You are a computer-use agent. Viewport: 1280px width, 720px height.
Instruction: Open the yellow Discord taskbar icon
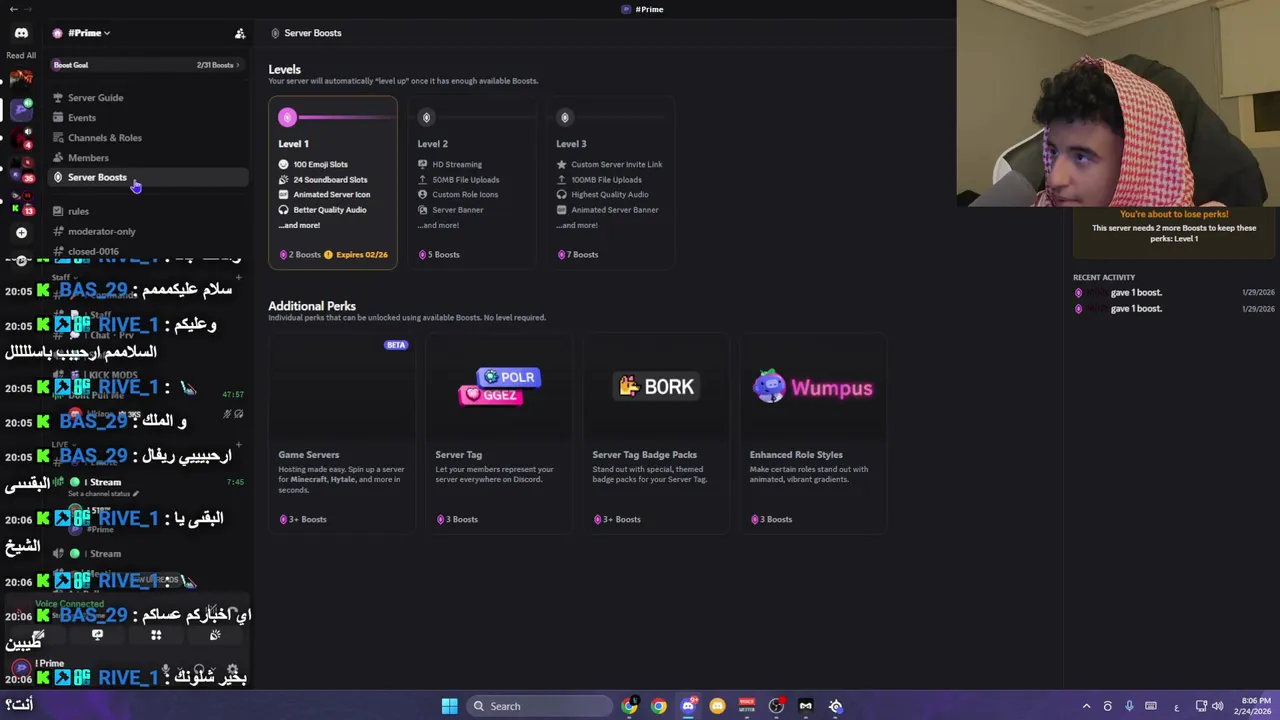pos(717,706)
